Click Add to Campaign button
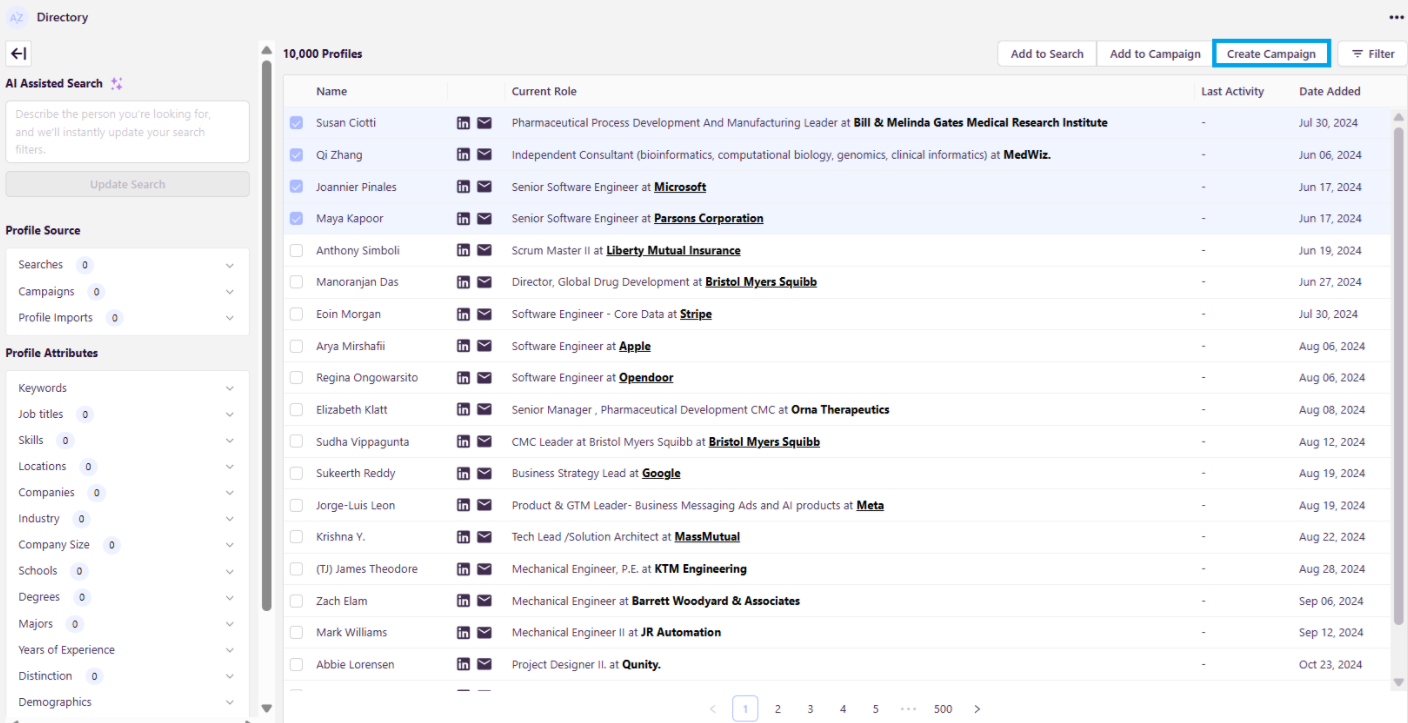 (1155, 54)
